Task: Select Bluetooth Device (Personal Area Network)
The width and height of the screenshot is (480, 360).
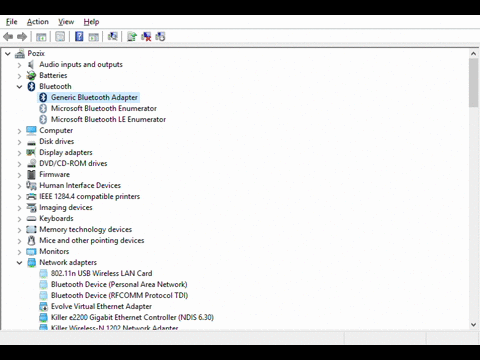Action: [x=119, y=284]
